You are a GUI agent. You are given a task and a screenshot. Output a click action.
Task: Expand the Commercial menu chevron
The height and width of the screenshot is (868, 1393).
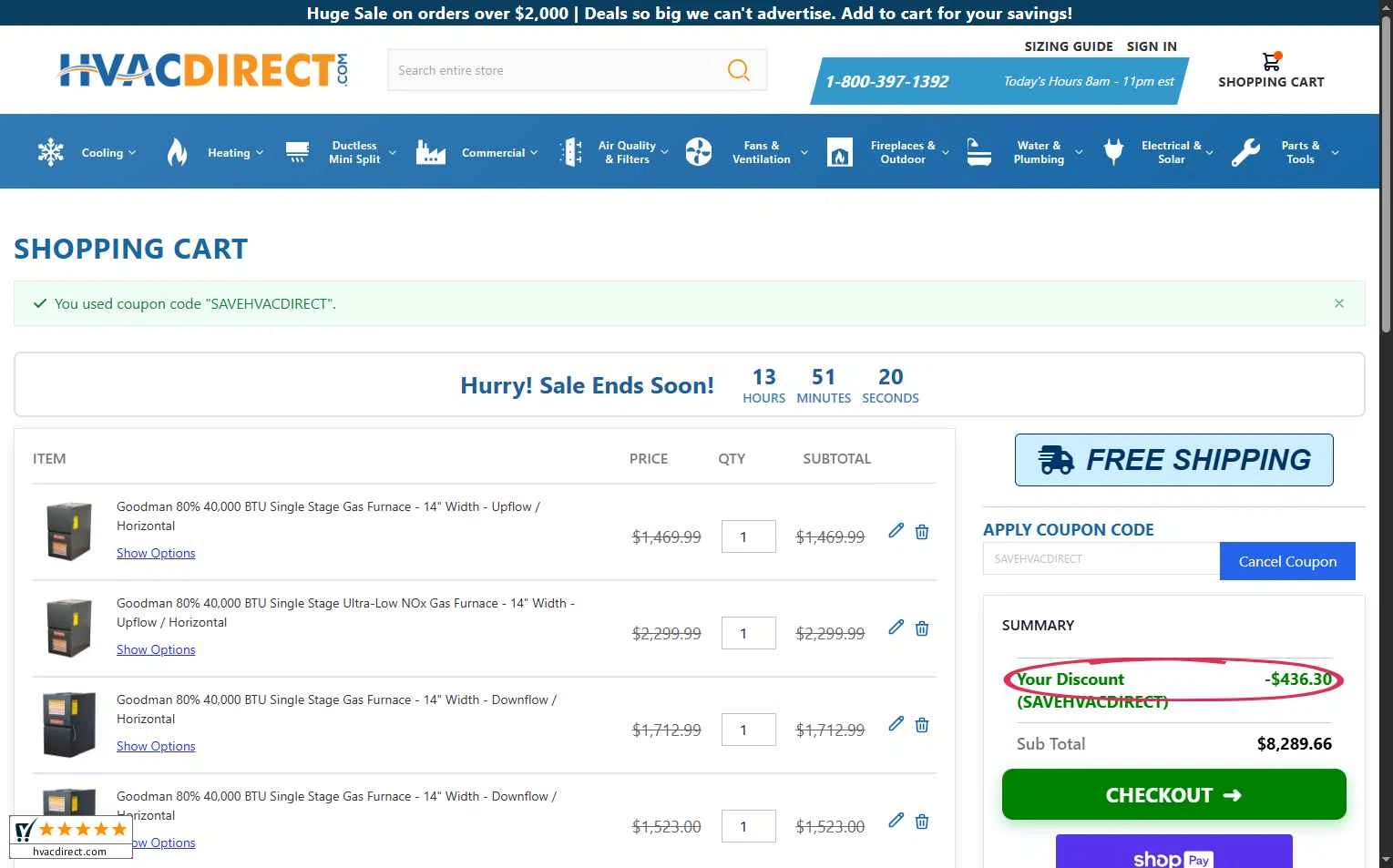534,153
